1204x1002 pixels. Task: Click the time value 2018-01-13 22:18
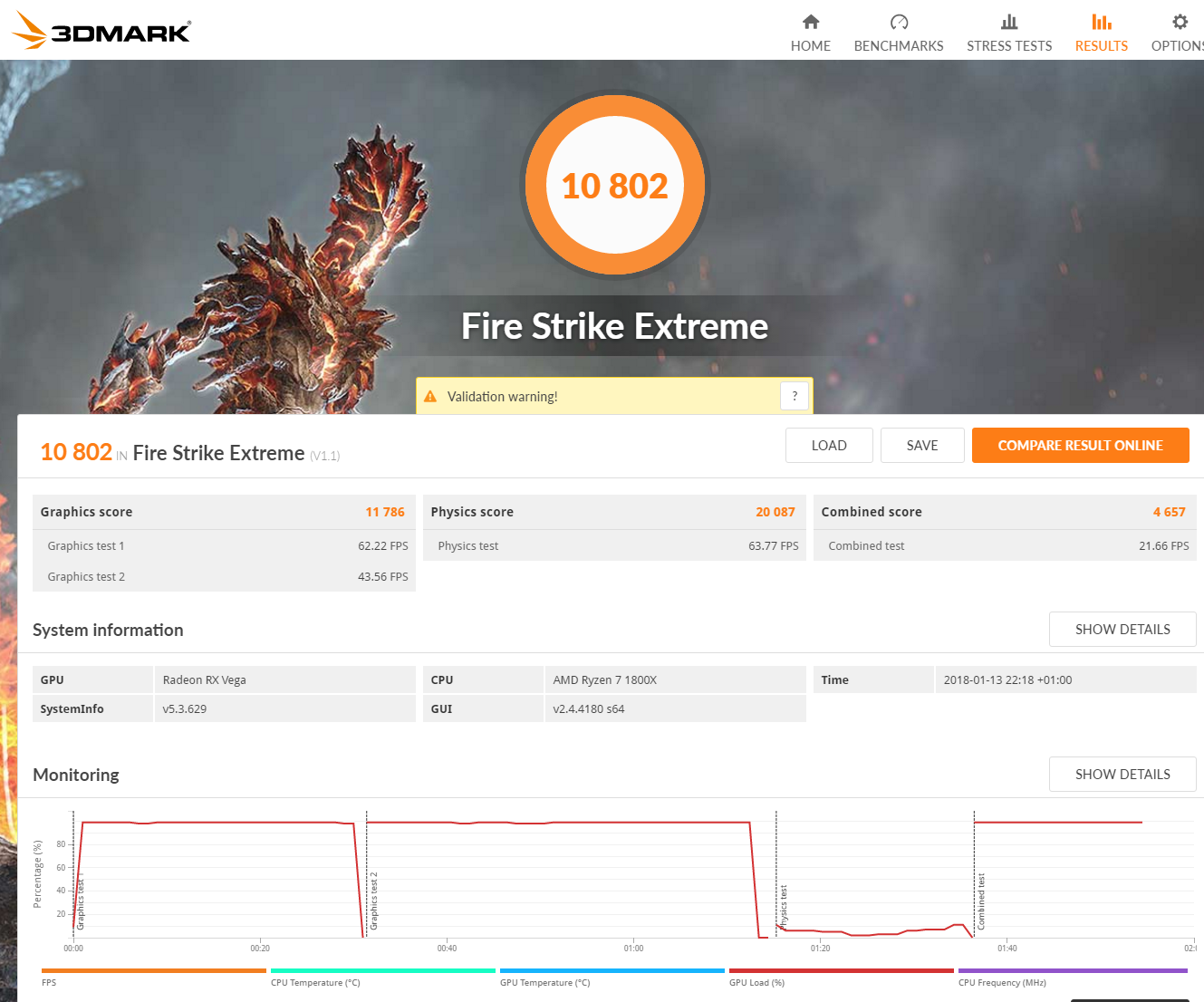(x=1007, y=680)
